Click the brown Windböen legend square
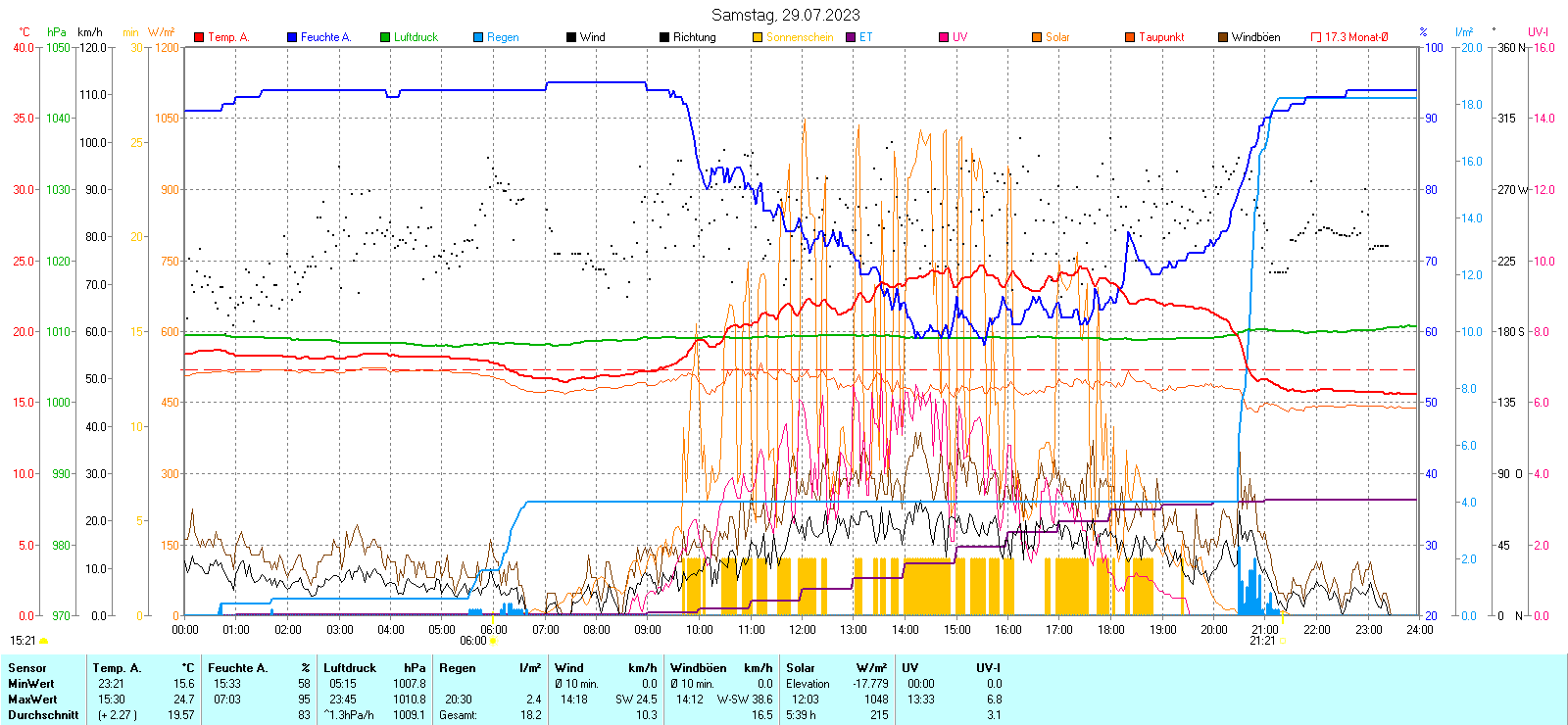Viewport: 1568px width, 725px height. click(x=1223, y=37)
